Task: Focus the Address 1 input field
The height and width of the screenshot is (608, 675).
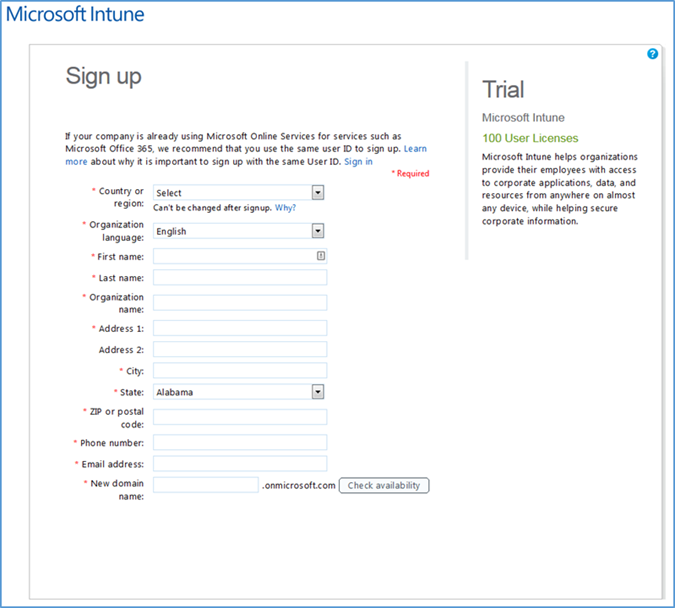Action: pos(240,328)
